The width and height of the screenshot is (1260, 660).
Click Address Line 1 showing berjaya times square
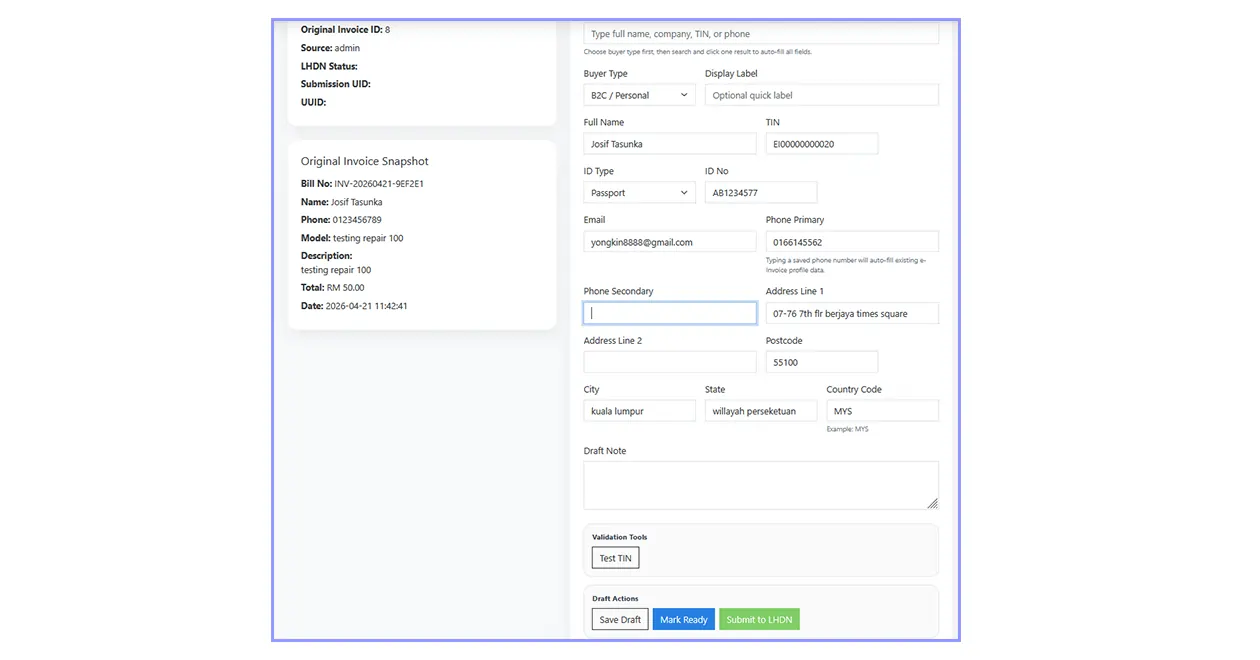point(852,312)
